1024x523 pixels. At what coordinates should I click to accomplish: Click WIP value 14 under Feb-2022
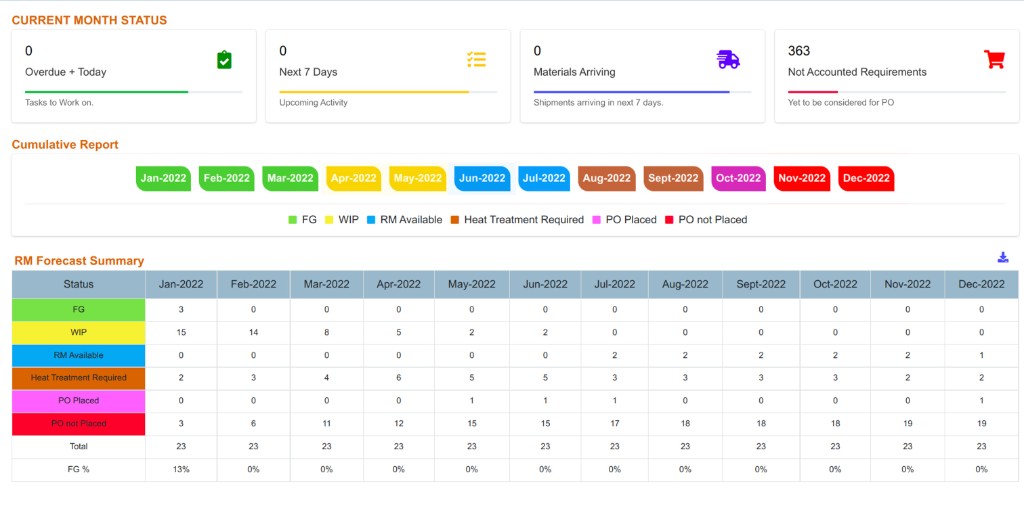coord(253,333)
